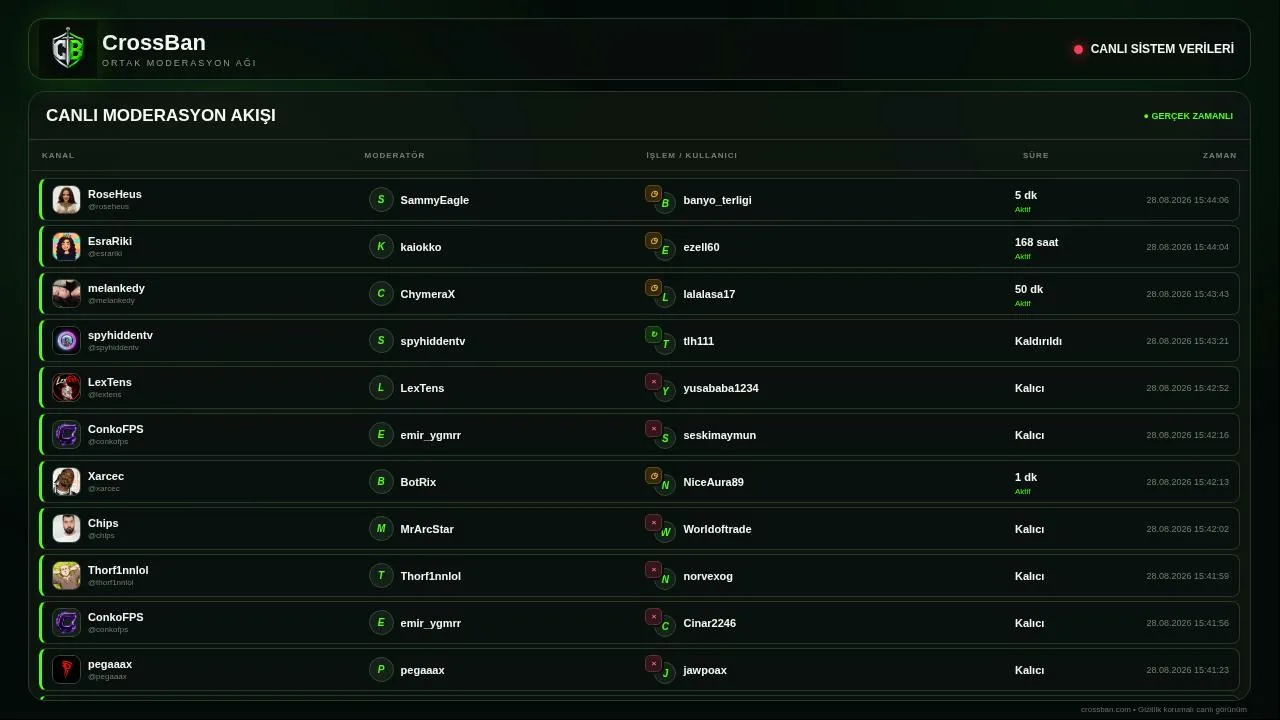Click the CrossBan shield logo
The height and width of the screenshot is (720, 1280).
[x=68, y=49]
